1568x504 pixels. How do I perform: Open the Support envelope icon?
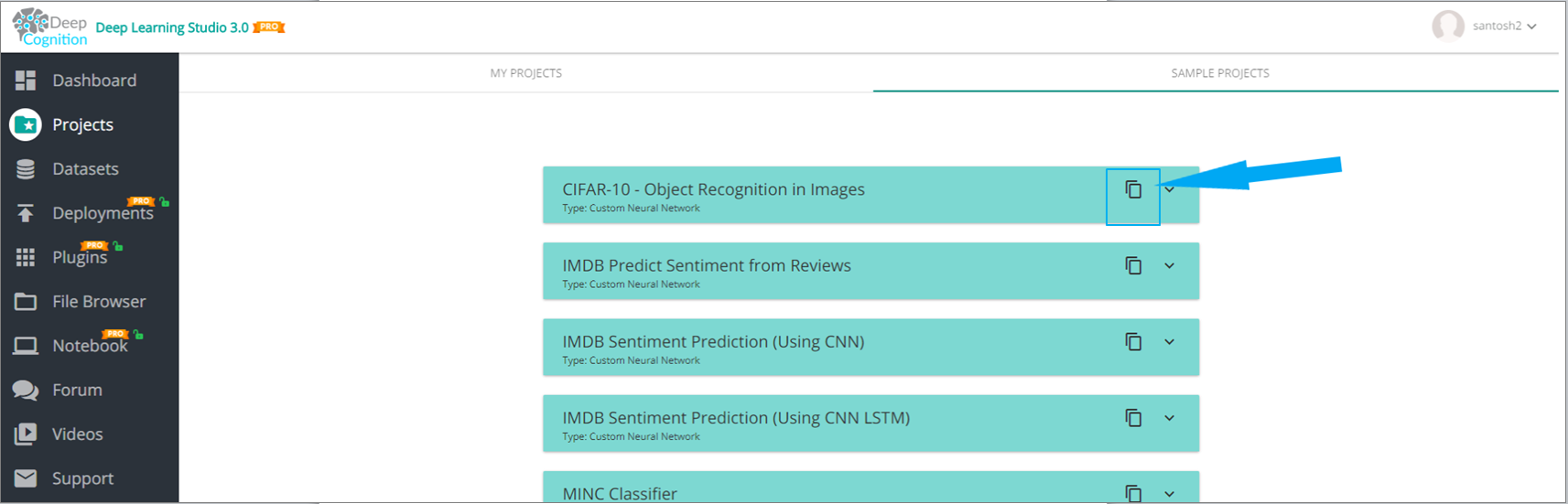click(26, 478)
